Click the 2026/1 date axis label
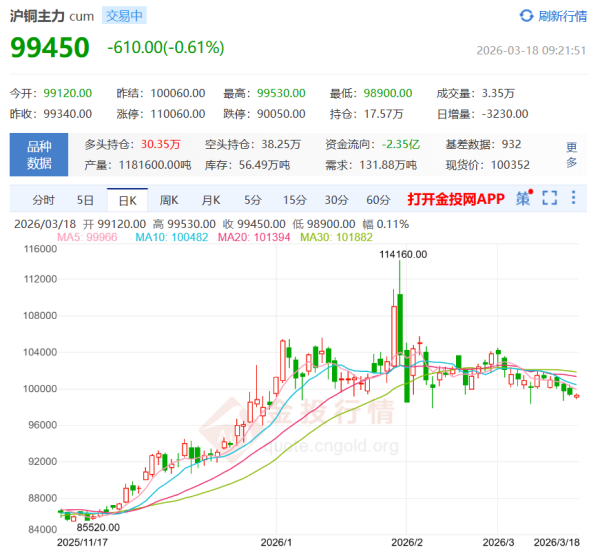 (276, 542)
